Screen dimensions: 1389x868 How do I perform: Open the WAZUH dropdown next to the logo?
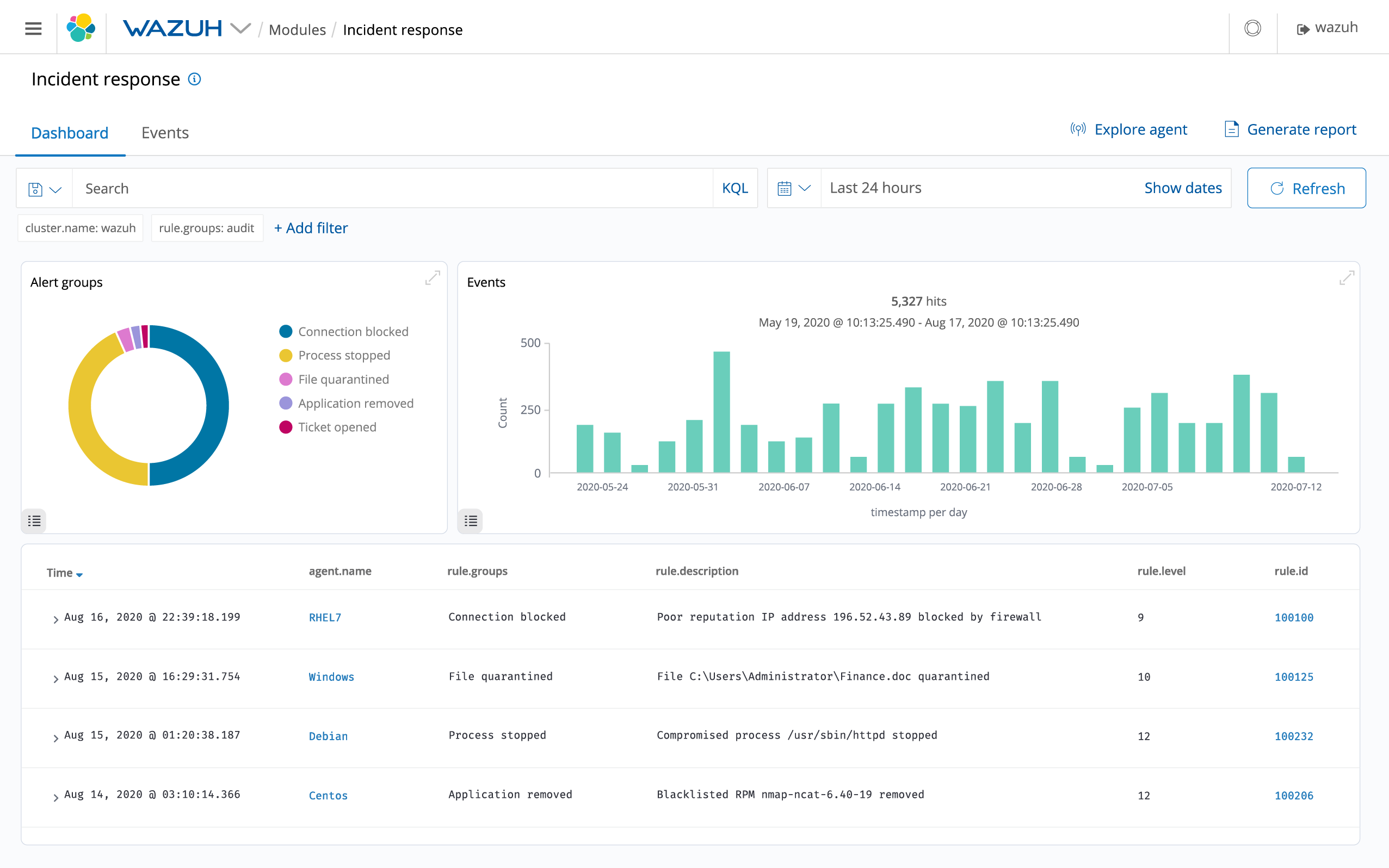point(241,28)
